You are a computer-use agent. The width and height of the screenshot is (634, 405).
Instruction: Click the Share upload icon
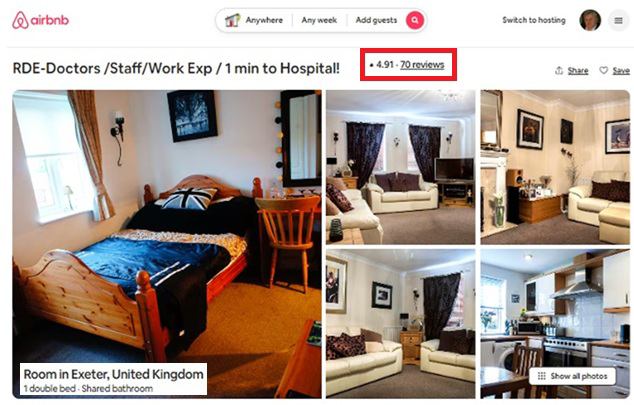click(x=559, y=70)
